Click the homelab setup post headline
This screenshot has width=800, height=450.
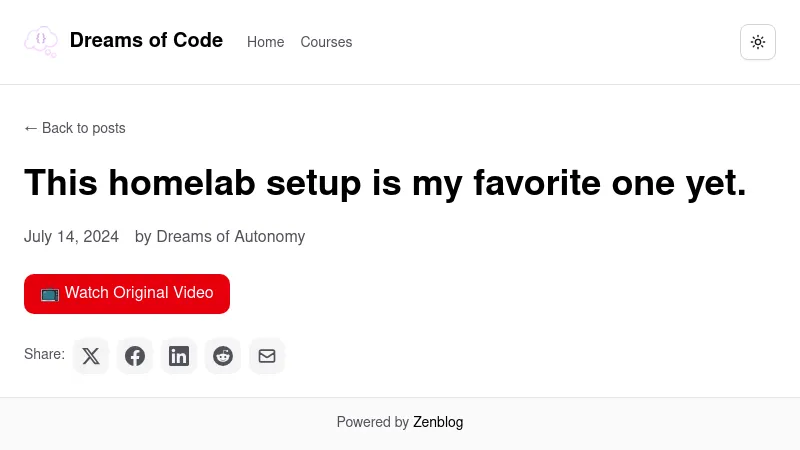coord(385,183)
